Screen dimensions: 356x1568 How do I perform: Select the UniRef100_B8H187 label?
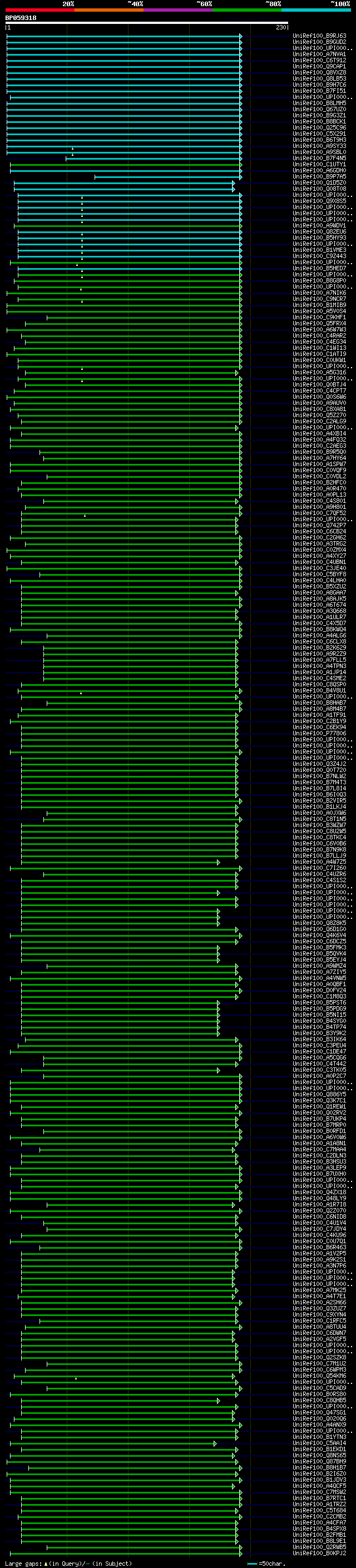point(319,1467)
